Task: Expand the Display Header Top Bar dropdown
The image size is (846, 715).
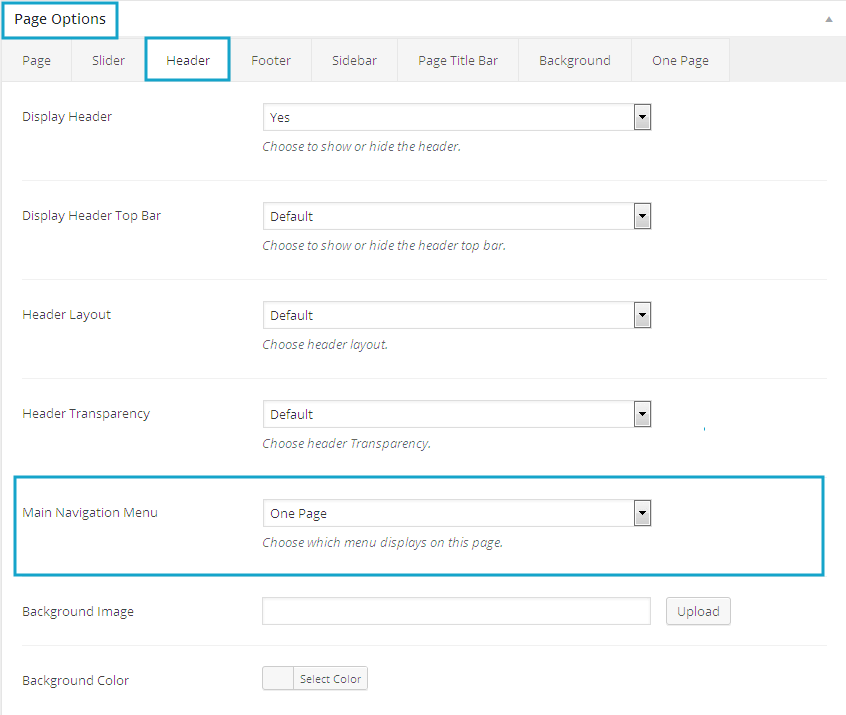Action: coord(457,216)
